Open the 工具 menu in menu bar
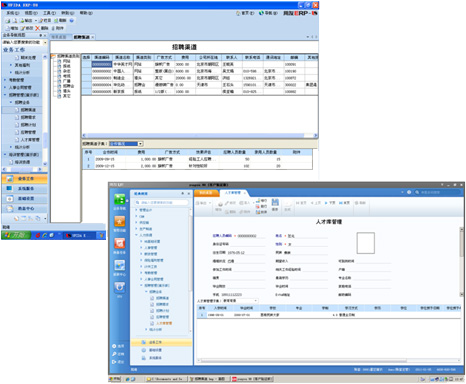The height and width of the screenshot is (384, 466). (x=49, y=13)
